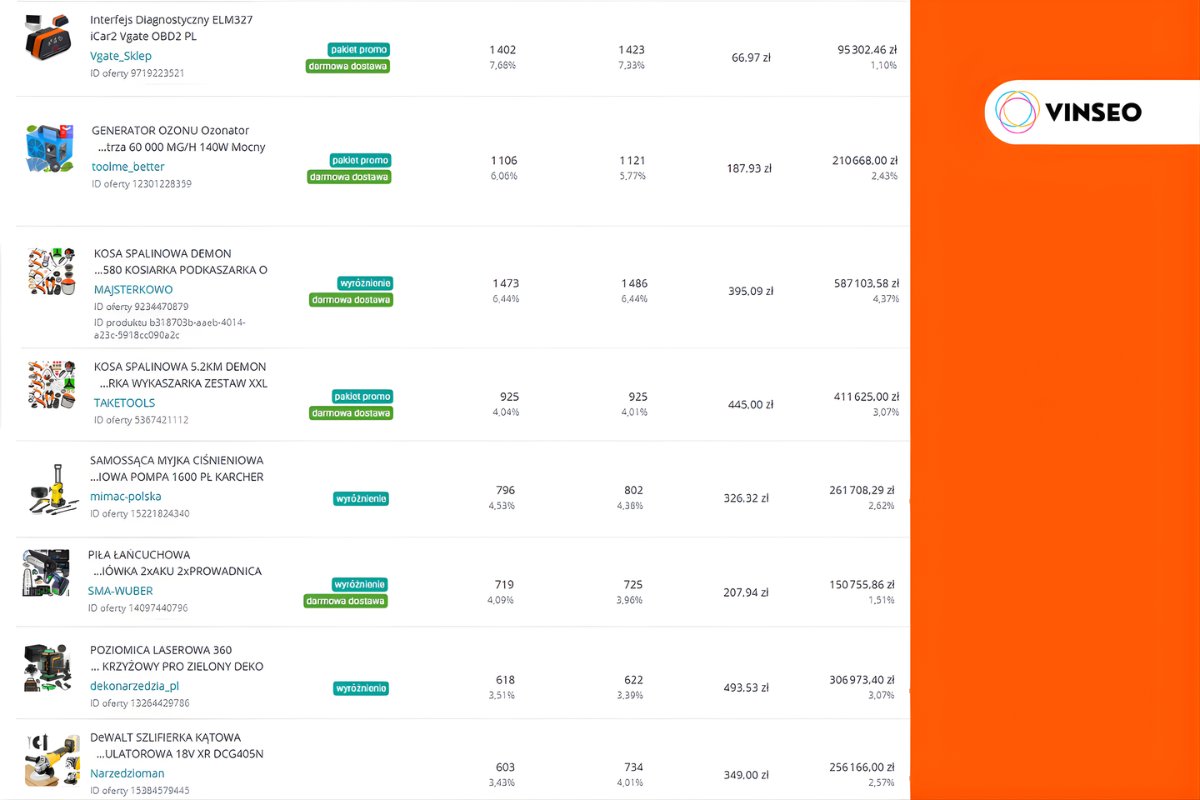The width and height of the screenshot is (1200, 800).
Task: Click the sales count 1 402
Action: click(503, 50)
